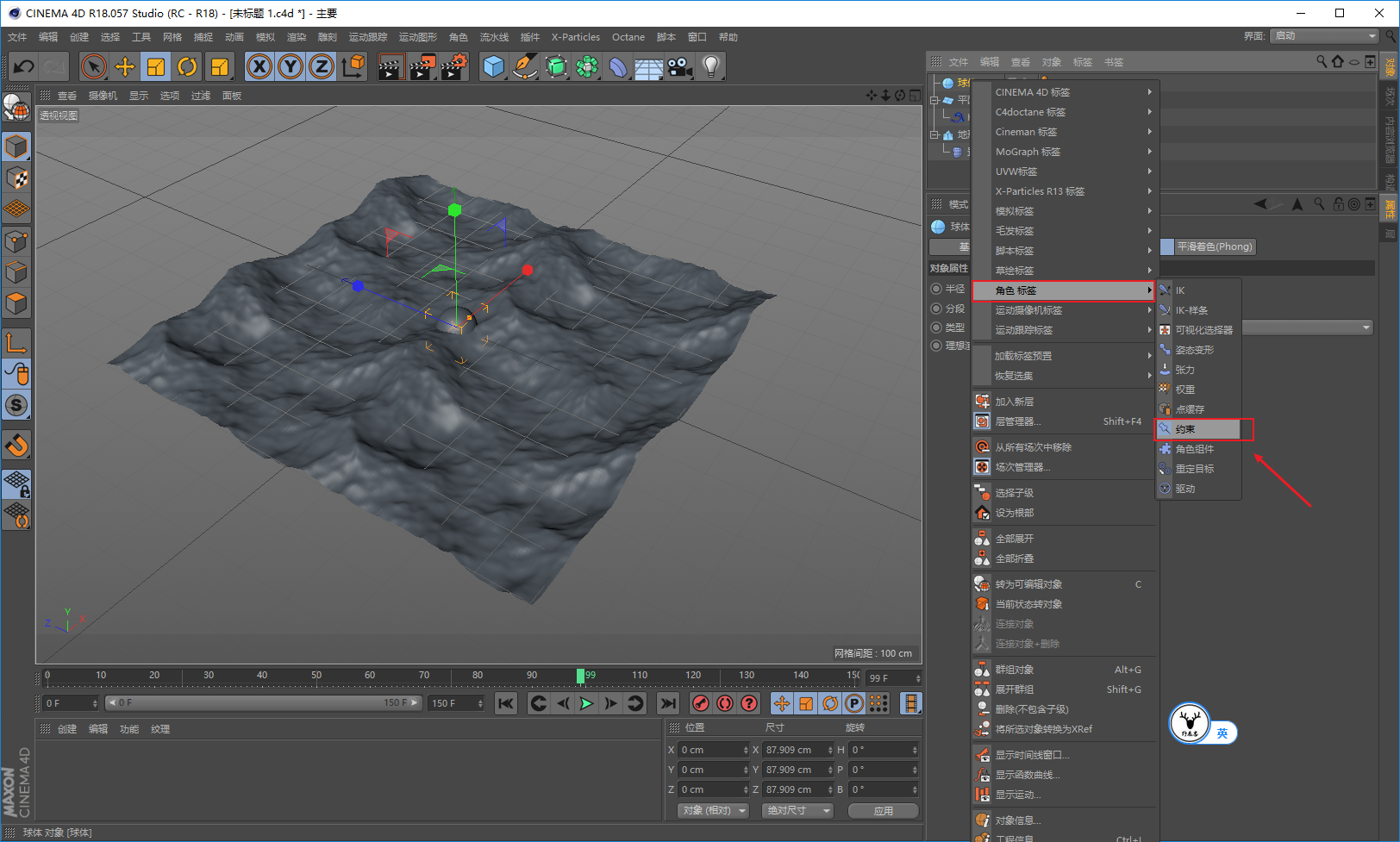Click the Undo arrow icon
Viewport: 1400px width, 842px height.
24,66
